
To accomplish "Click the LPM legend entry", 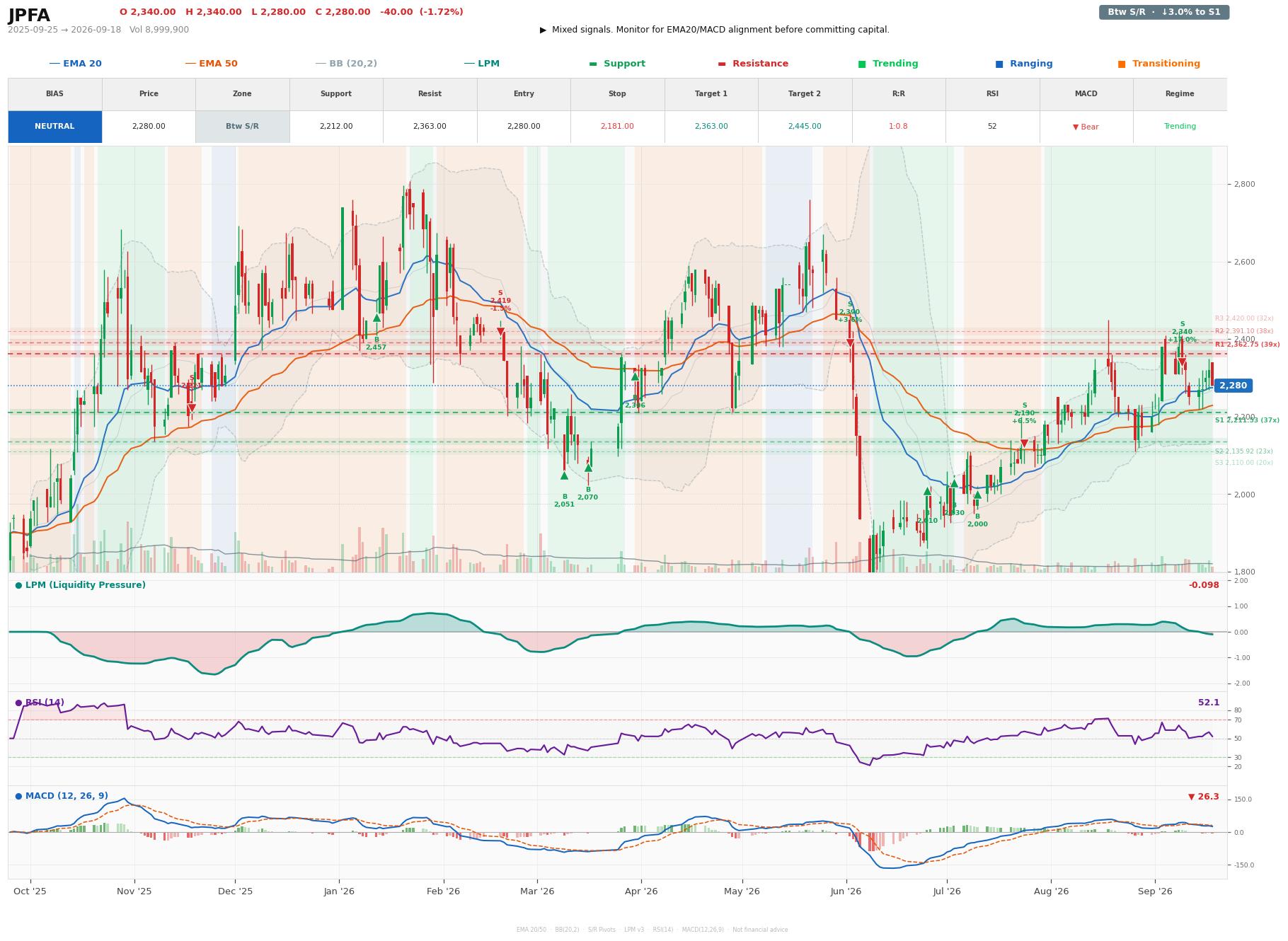I will [x=481, y=64].
